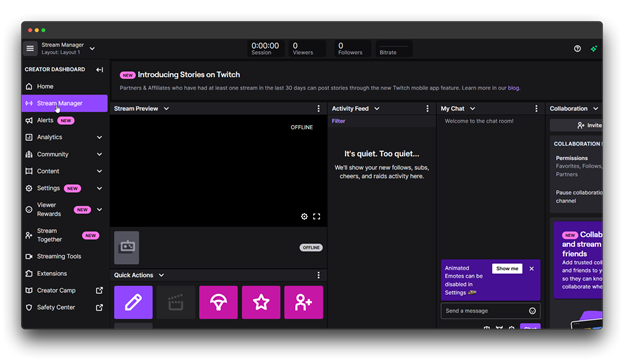The height and width of the screenshot is (361, 624).
Task: Click the star quick action
Action: tap(261, 302)
